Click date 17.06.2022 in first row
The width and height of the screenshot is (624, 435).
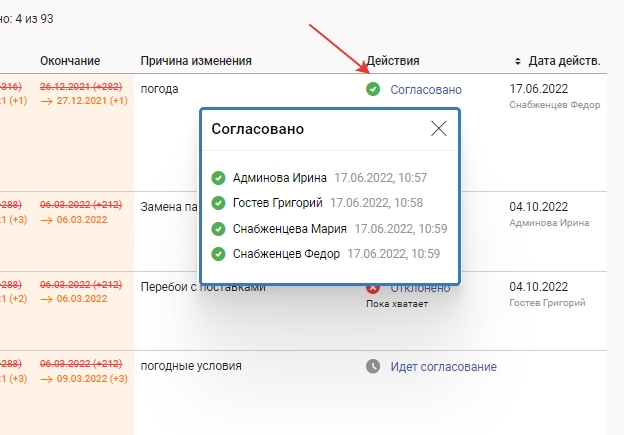539,89
